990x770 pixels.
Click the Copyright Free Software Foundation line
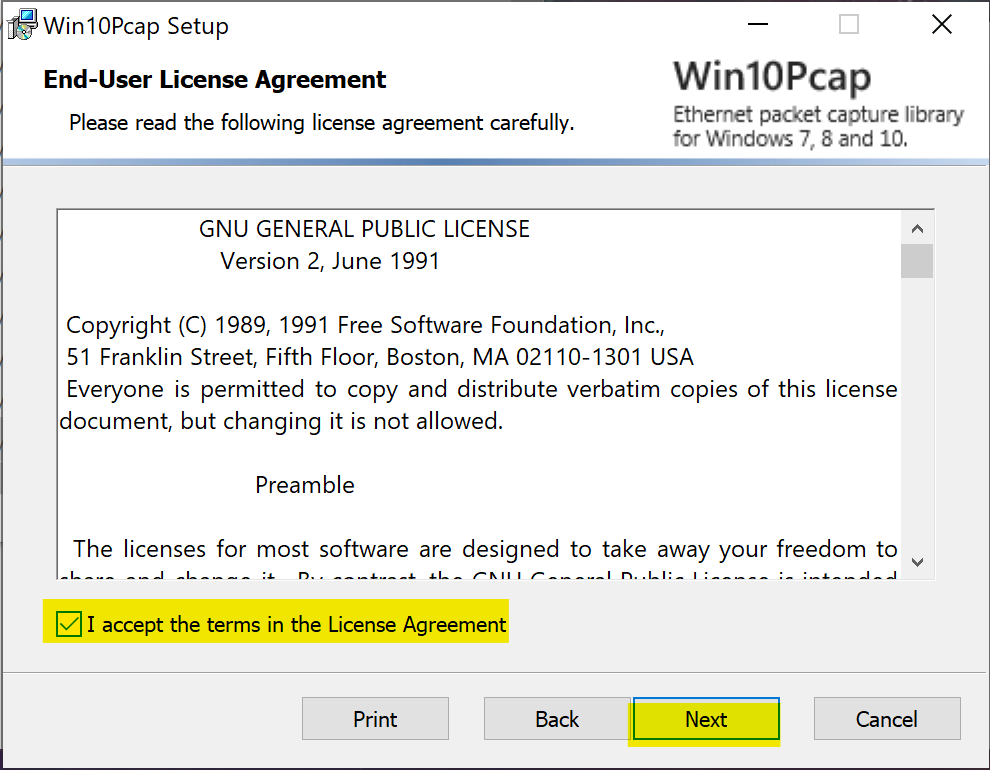tap(366, 325)
